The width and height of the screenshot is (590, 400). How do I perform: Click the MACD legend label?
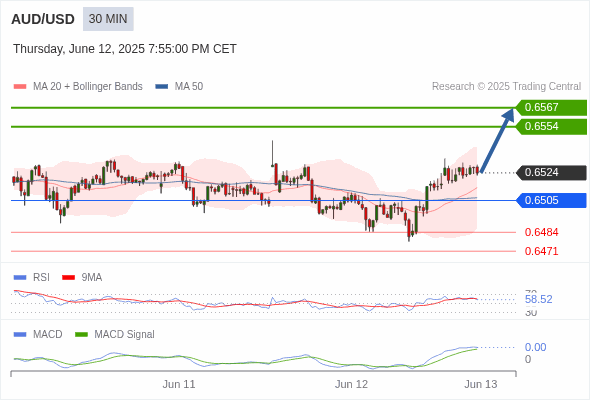point(48,335)
